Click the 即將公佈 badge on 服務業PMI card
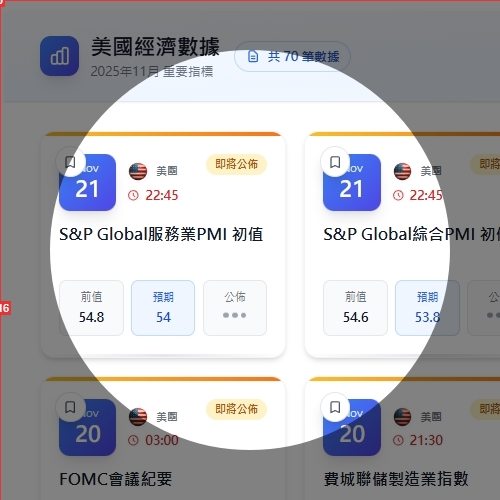The height and width of the screenshot is (500, 500). [236, 164]
